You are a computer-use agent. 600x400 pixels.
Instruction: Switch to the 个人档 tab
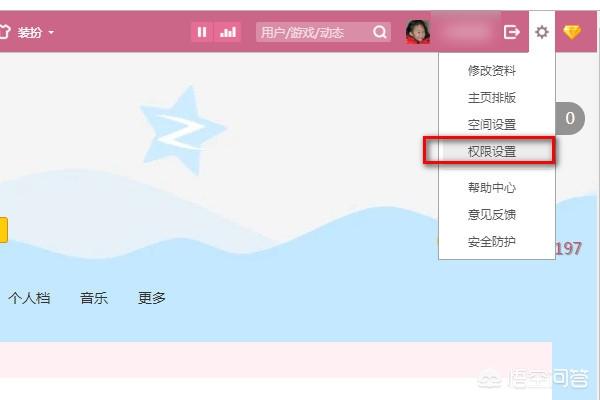29,298
